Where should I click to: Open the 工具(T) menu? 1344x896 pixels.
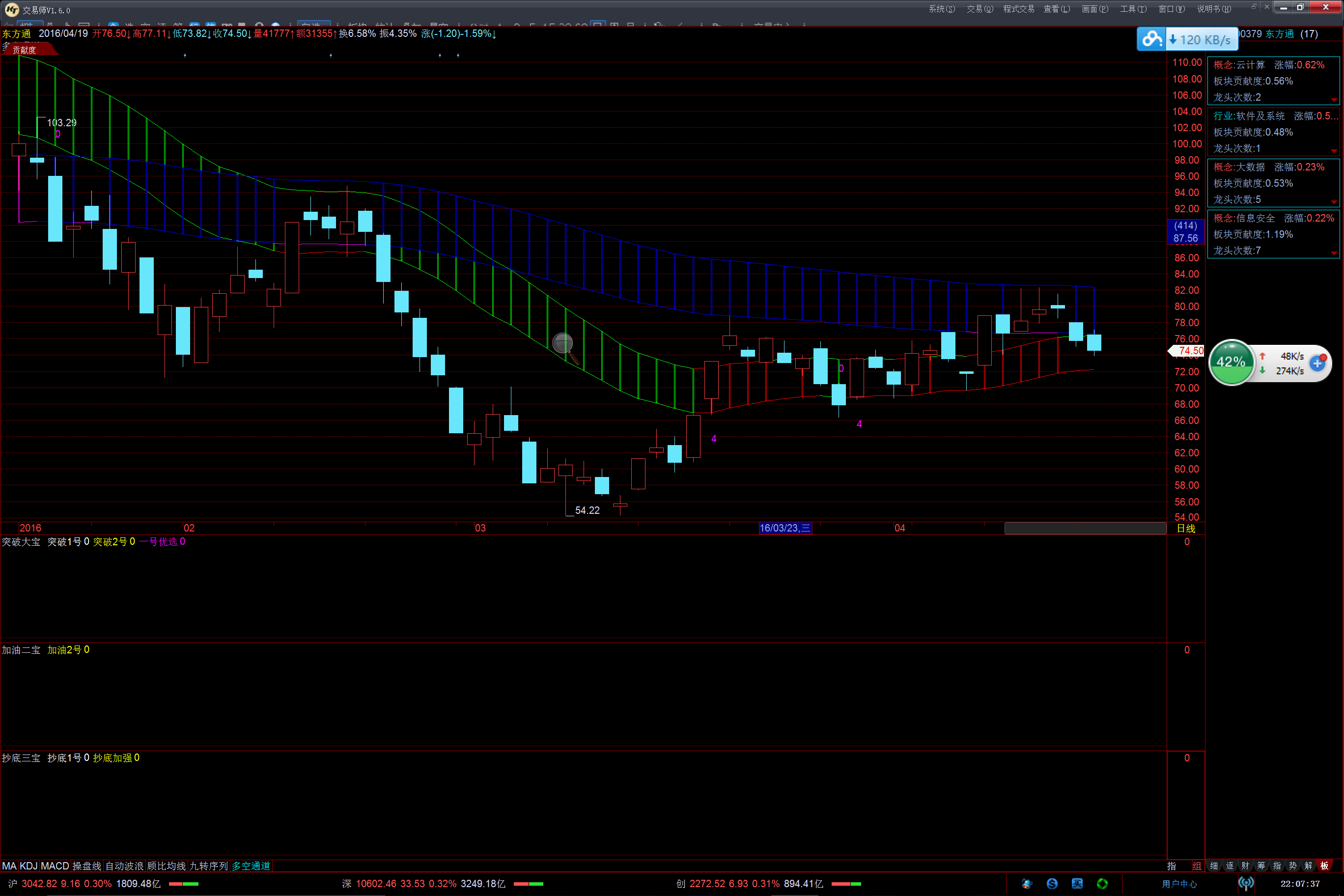pos(1133,8)
